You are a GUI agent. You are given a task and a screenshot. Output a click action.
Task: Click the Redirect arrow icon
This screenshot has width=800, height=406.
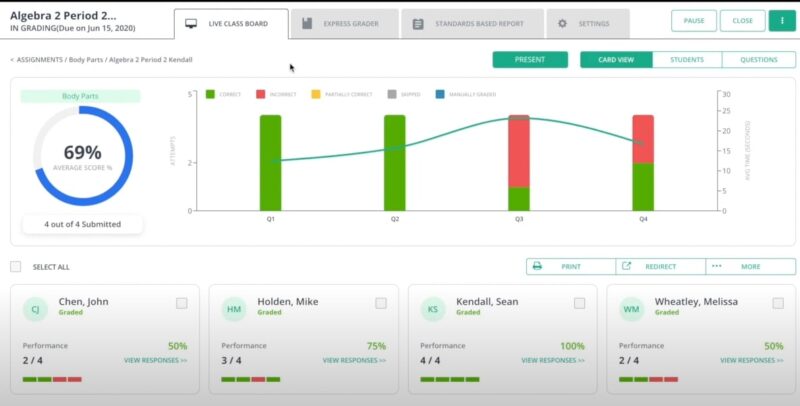pos(627,267)
